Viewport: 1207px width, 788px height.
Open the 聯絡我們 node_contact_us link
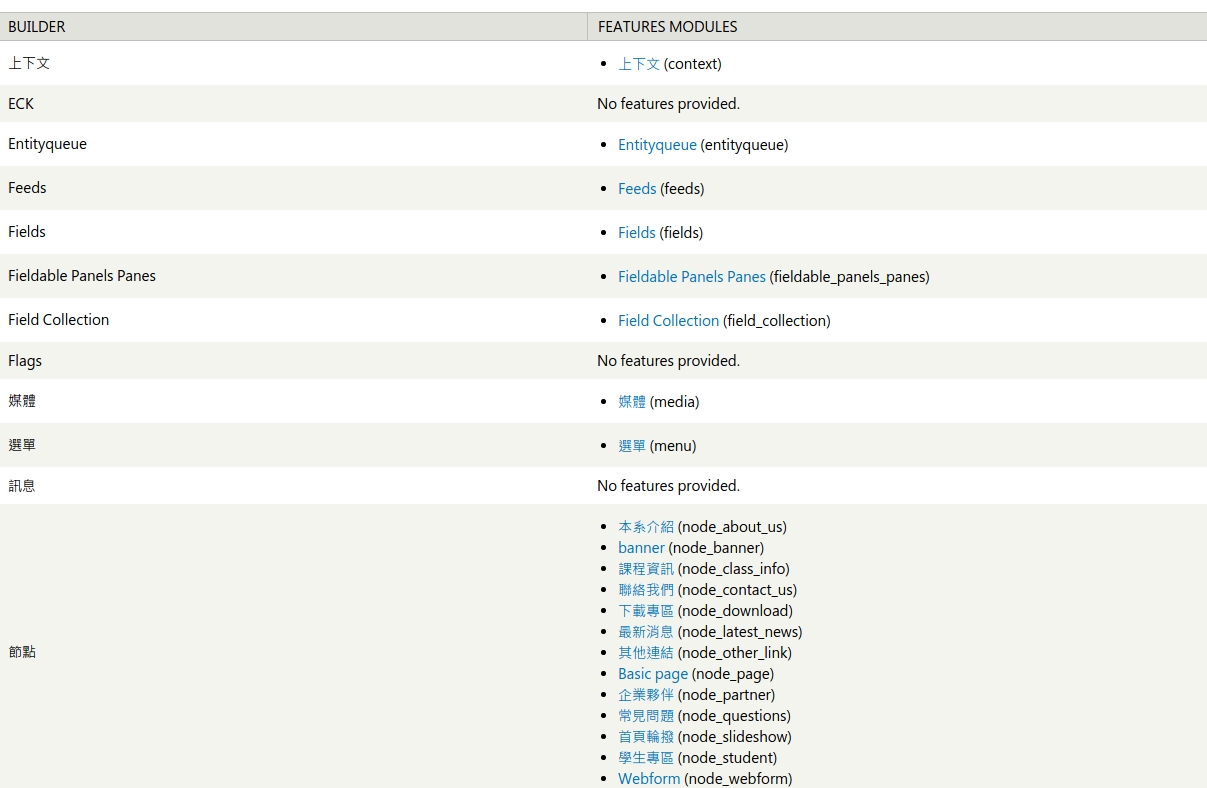point(646,590)
